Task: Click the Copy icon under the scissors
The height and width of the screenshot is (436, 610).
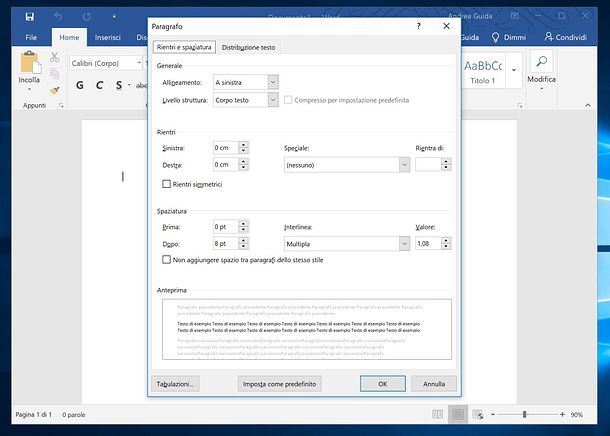Action: click(x=54, y=74)
